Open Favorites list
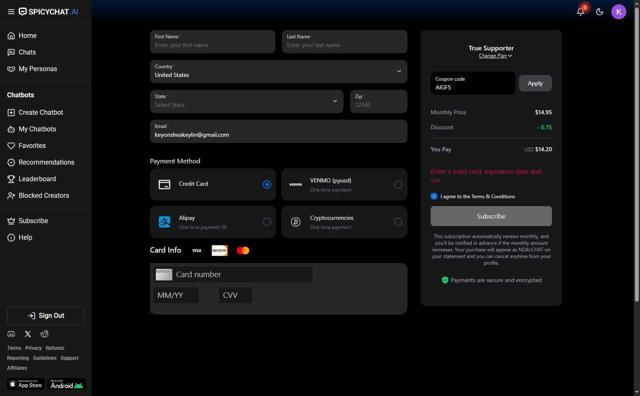 pos(27,145)
